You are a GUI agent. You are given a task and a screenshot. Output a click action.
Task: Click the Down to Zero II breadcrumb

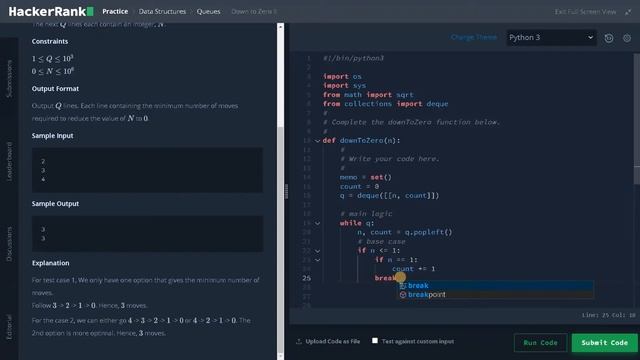254,11
